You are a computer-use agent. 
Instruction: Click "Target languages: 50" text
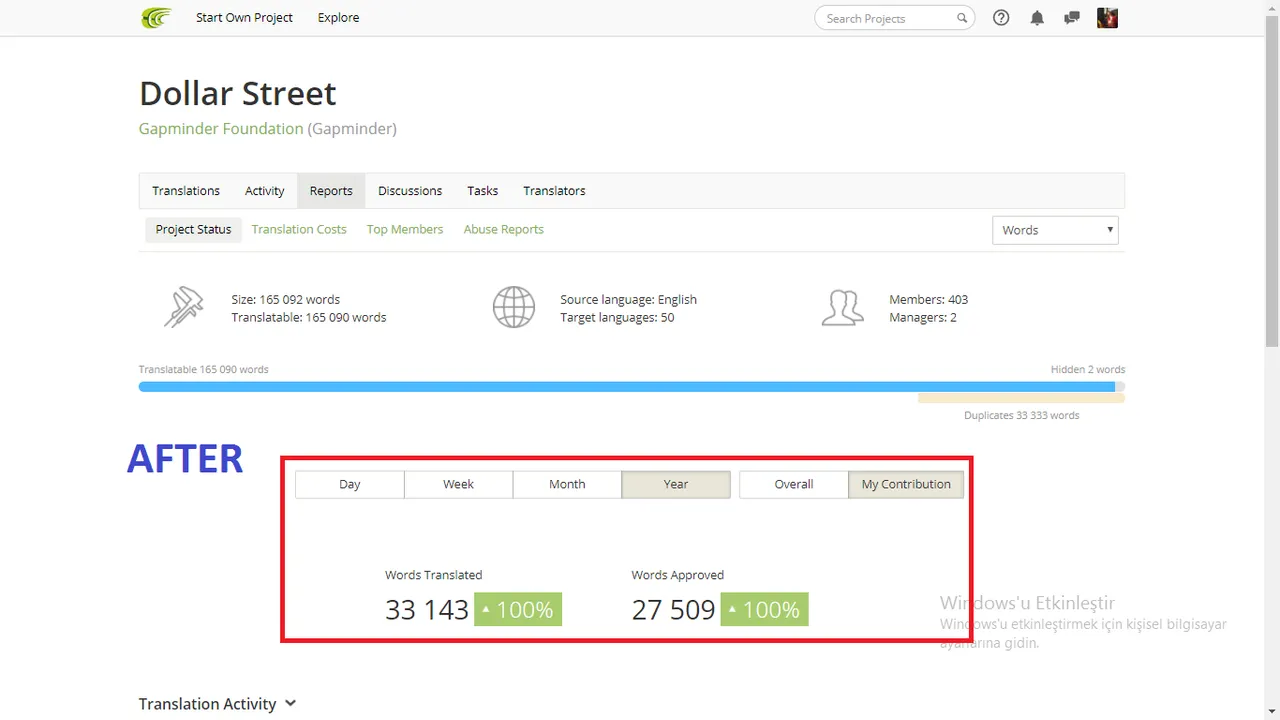[617, 317]
